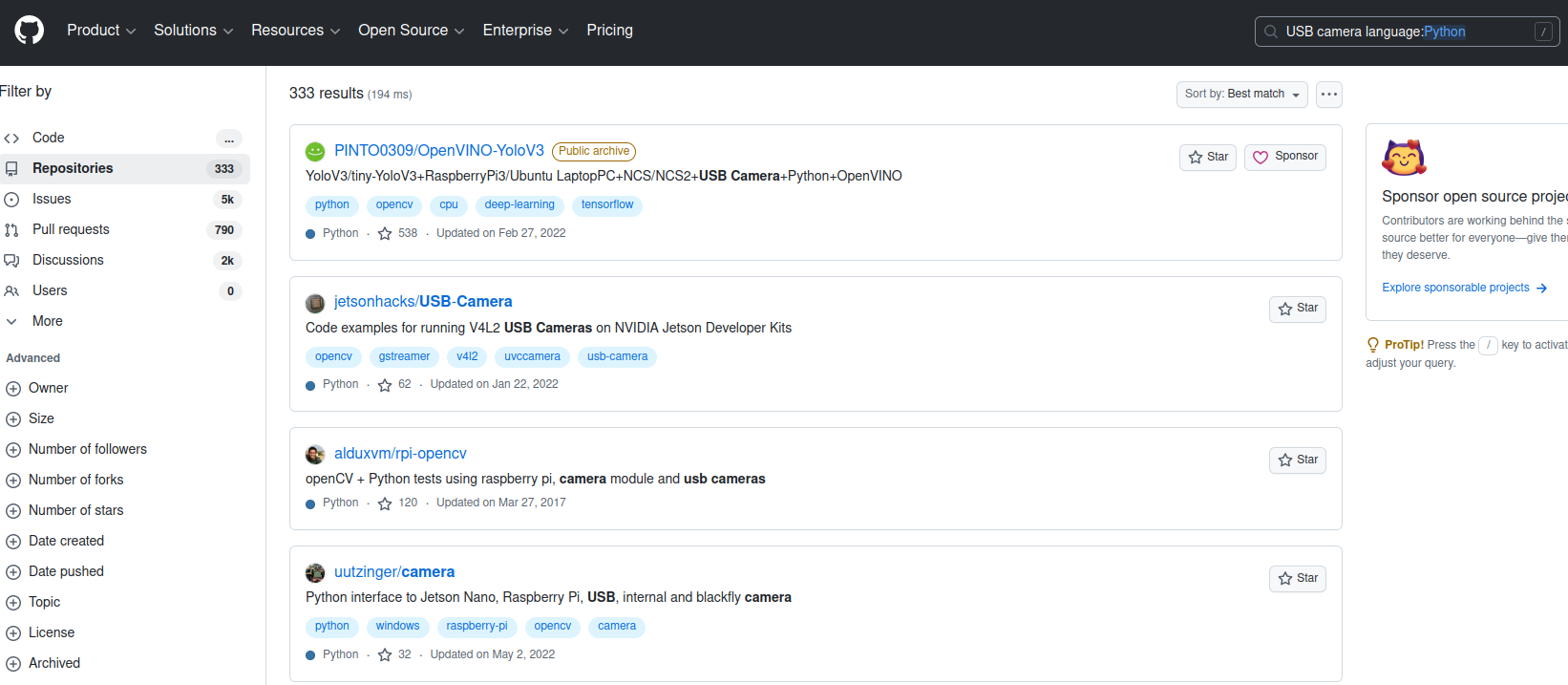Click jetsonhacks avatar icon
The width and height of the screenshot is (1568, 685).
[315, 304]
